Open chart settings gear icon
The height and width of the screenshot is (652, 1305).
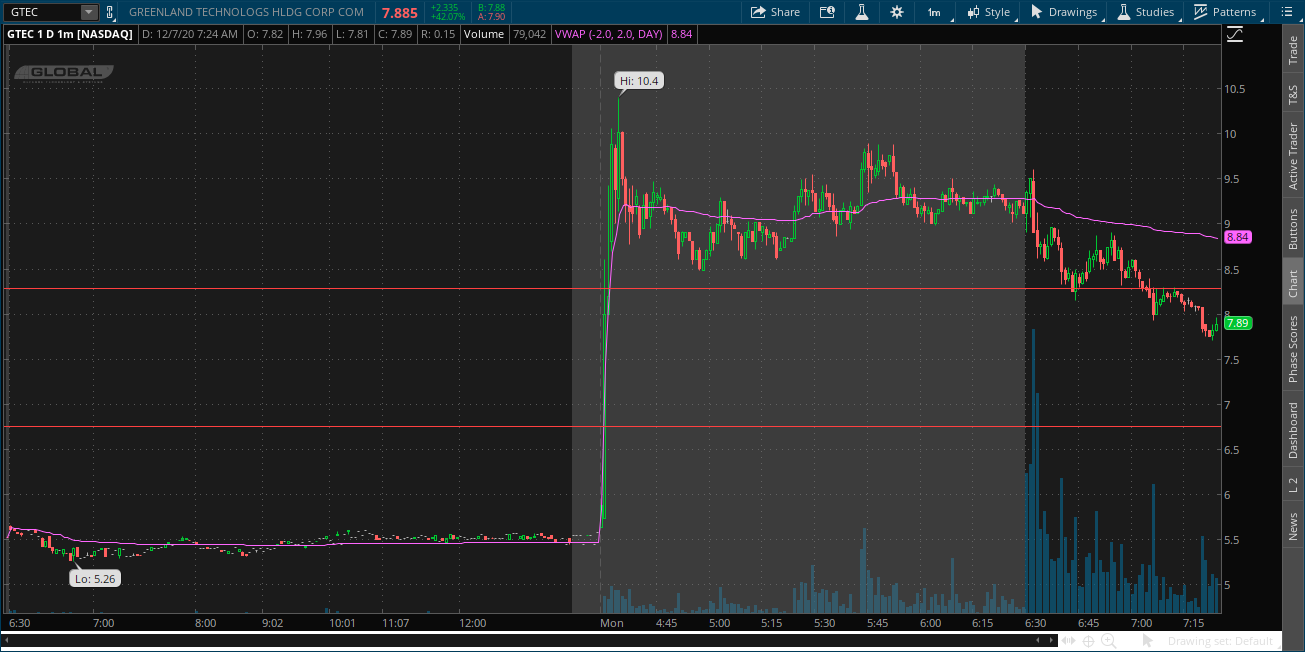(897, 12)
